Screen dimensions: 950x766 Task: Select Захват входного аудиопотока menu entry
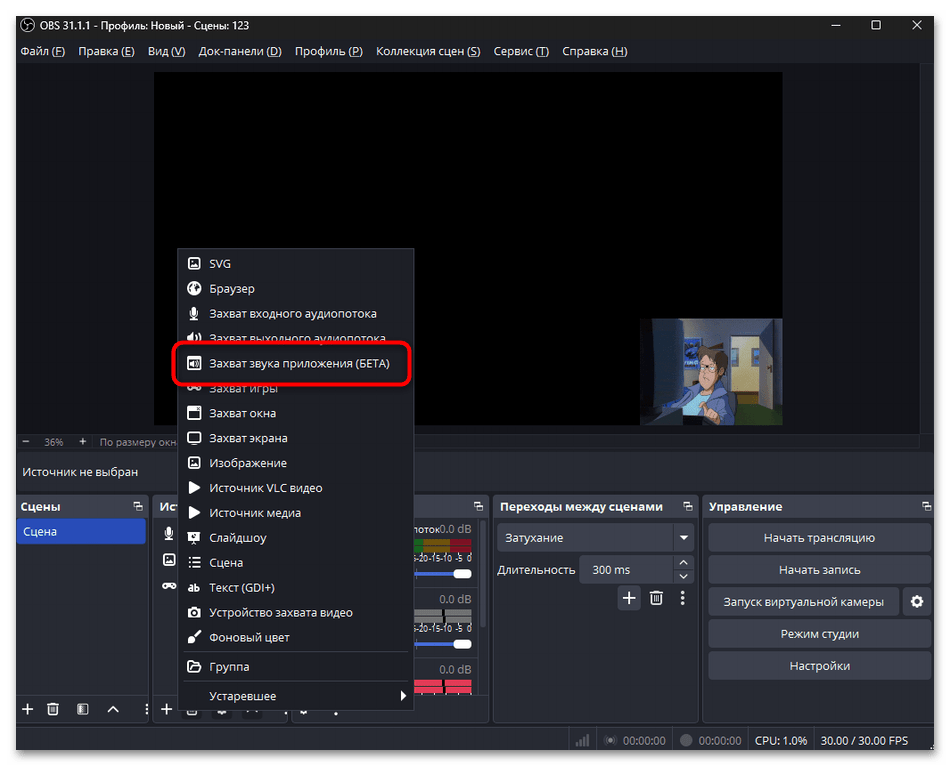point(296,313)
